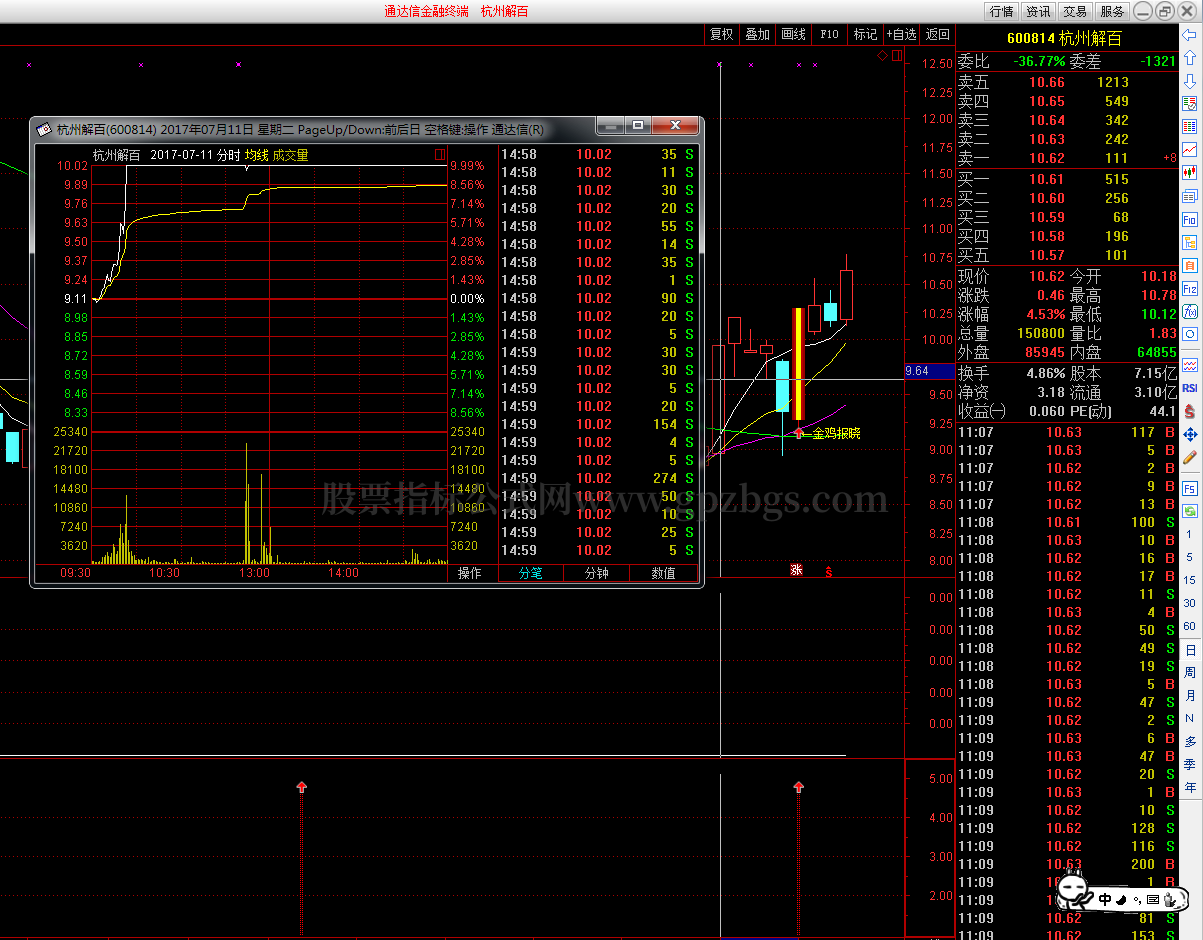Click the blue four-way move arrows icon
Image resolution: width=1203 pixels, height=940 pixels.
coord(1190,435)
